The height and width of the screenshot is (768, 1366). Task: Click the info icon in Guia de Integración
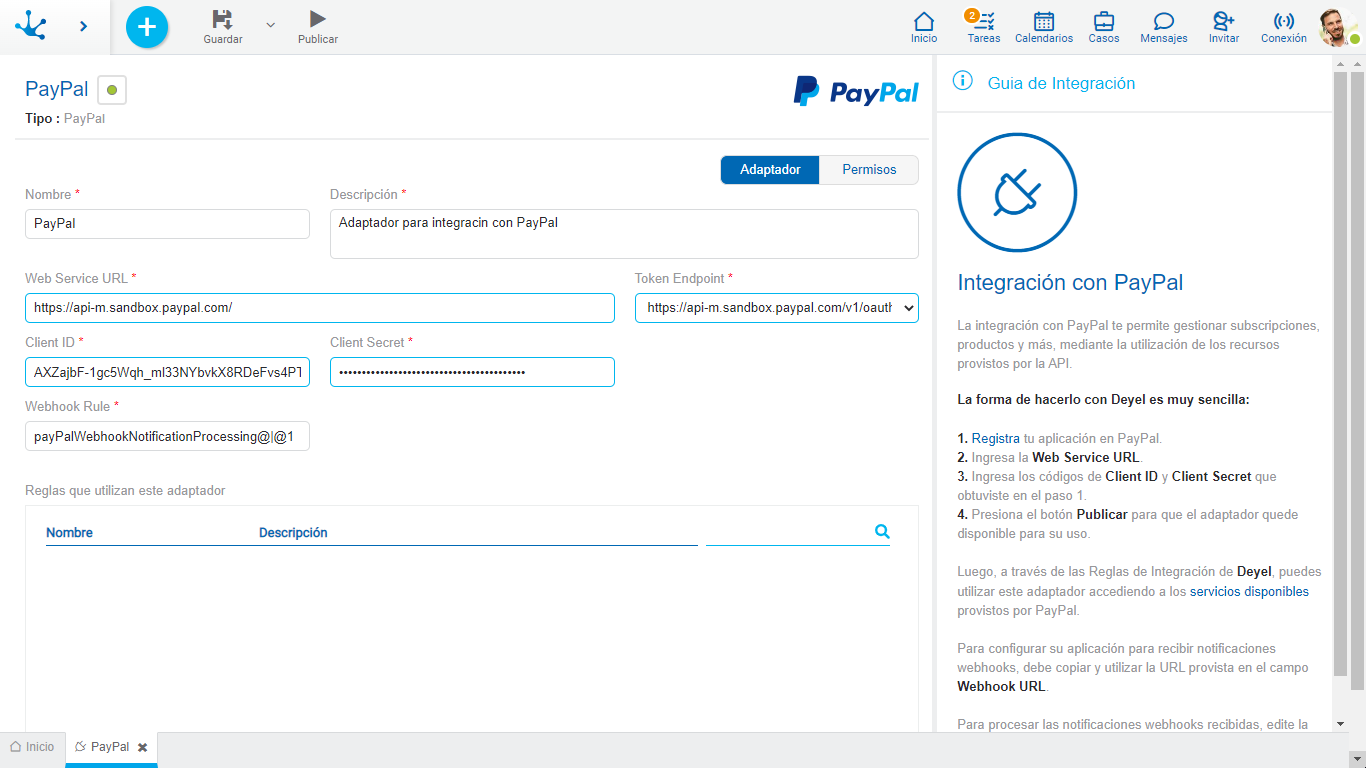coord(963,81)
